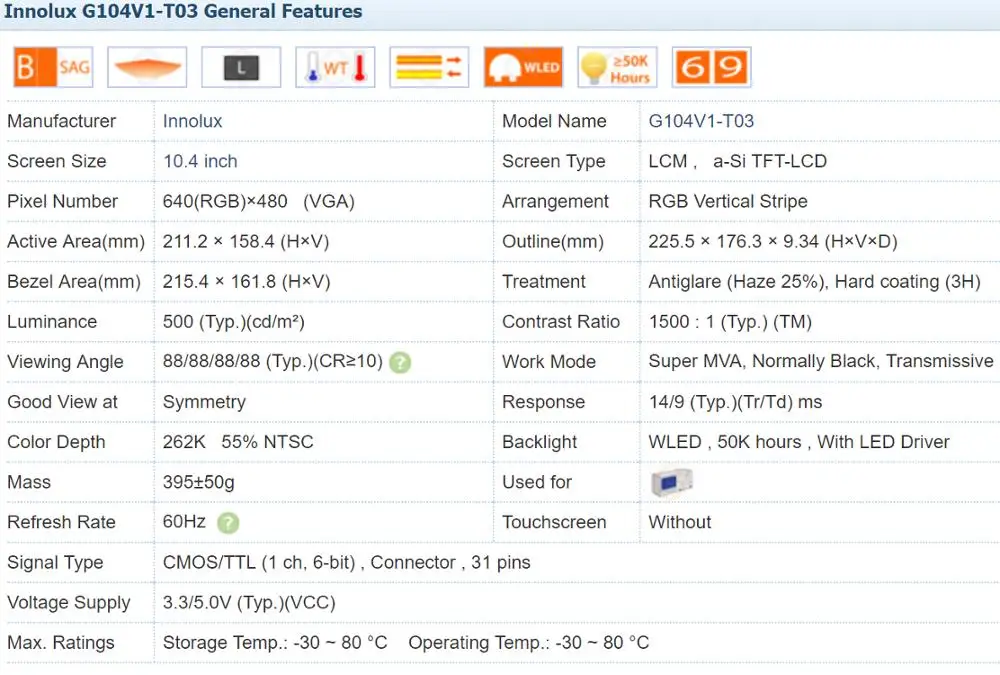Click the 'Arrangement' row label
The height and width of the screenshot is (675, 1000).
(555, 202)
